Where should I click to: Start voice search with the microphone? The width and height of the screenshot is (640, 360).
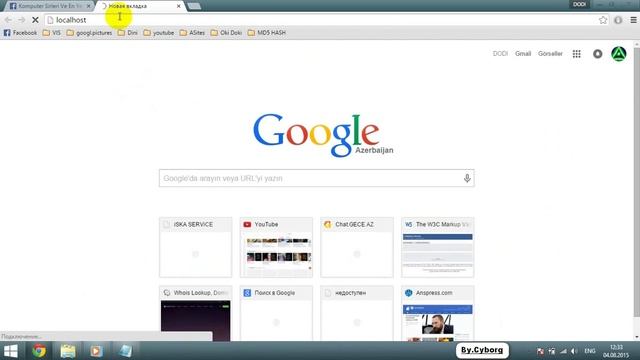467,178
